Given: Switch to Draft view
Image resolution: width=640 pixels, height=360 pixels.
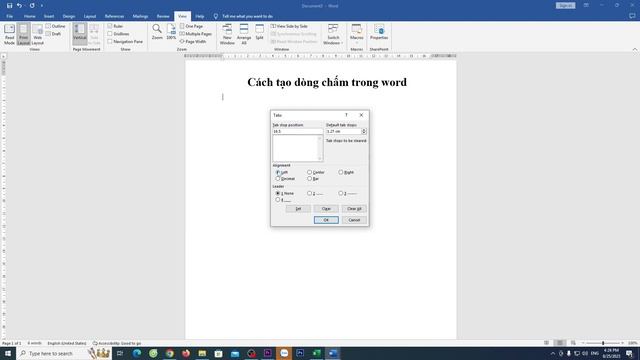Looking at the screenshot, I should (x=53, y=34).
